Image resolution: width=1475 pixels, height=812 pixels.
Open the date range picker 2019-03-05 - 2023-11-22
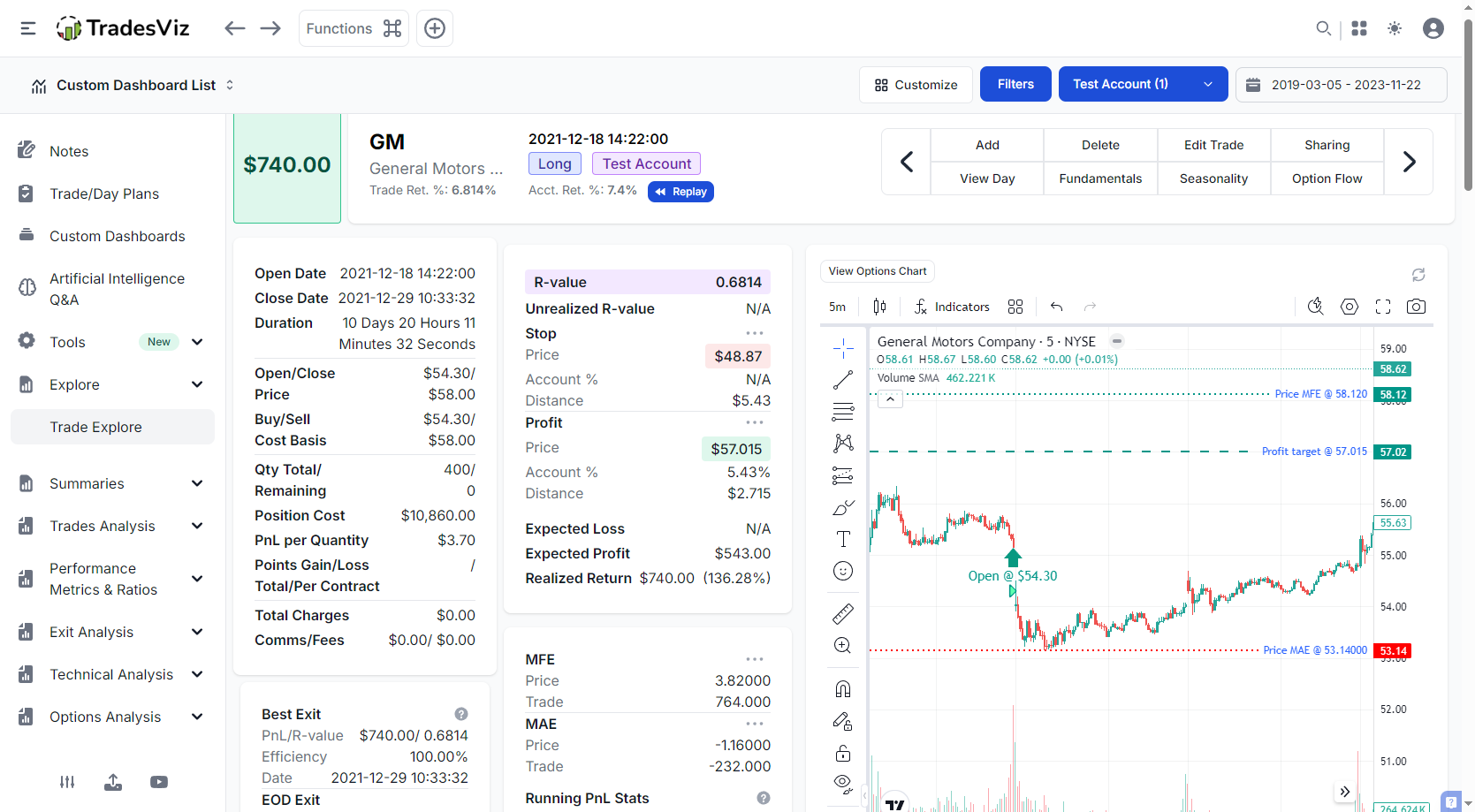click(1341, 85)
